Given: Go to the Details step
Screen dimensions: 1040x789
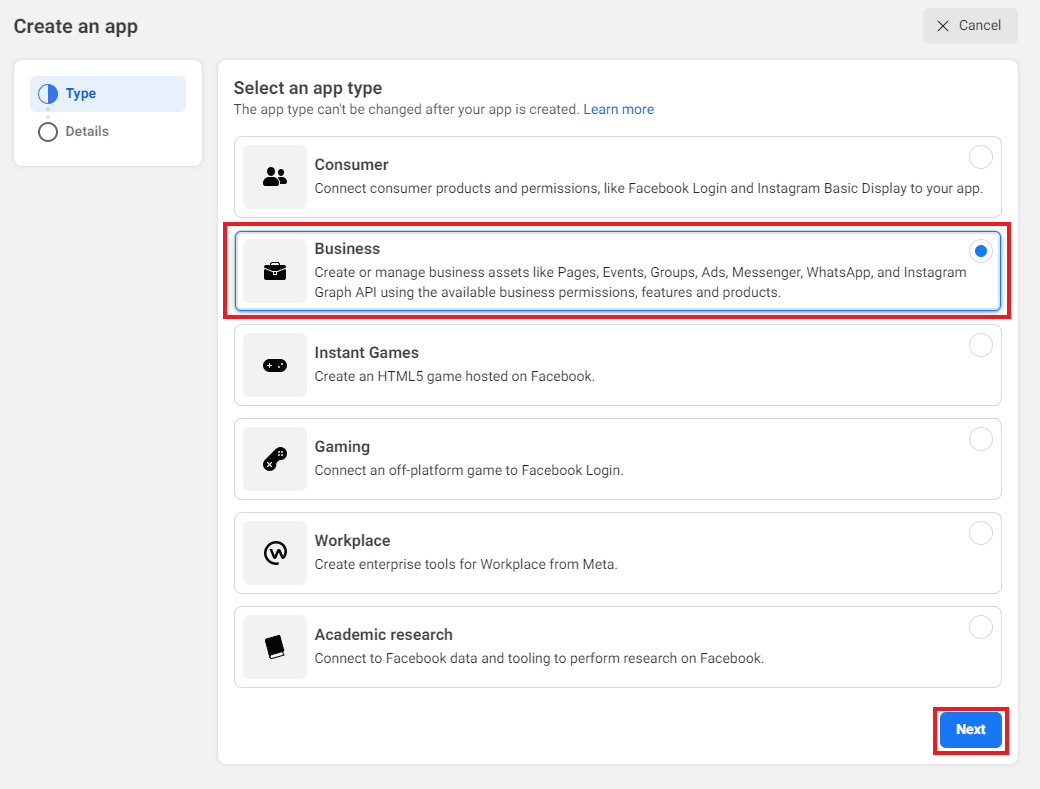Looking at the screenshot, I should click(x=87, y=132).
